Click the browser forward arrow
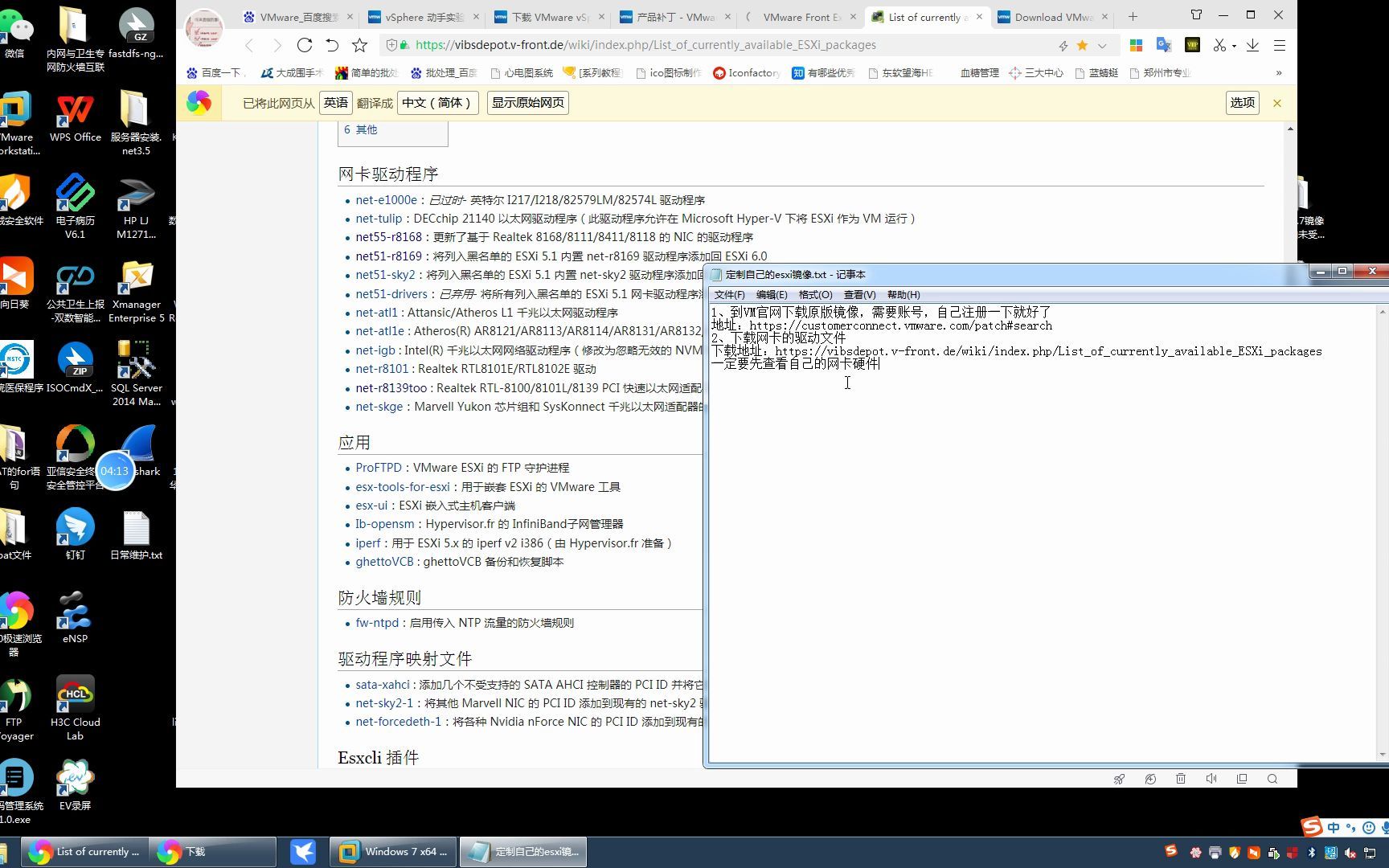The image size is (1389, 868). [x=277, y=45]
